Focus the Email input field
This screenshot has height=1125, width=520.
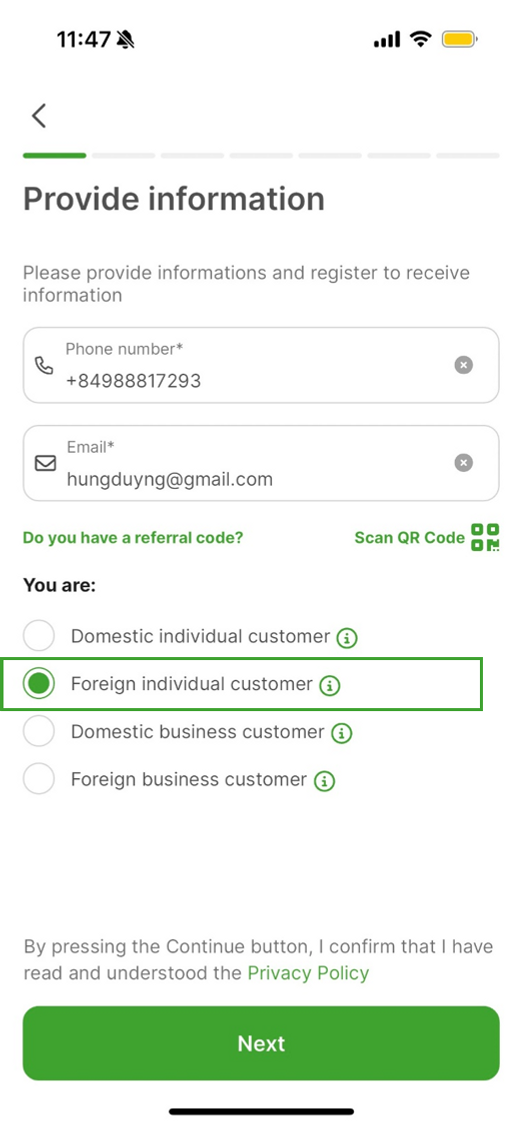pyautogui.click(x=261, y=463)
